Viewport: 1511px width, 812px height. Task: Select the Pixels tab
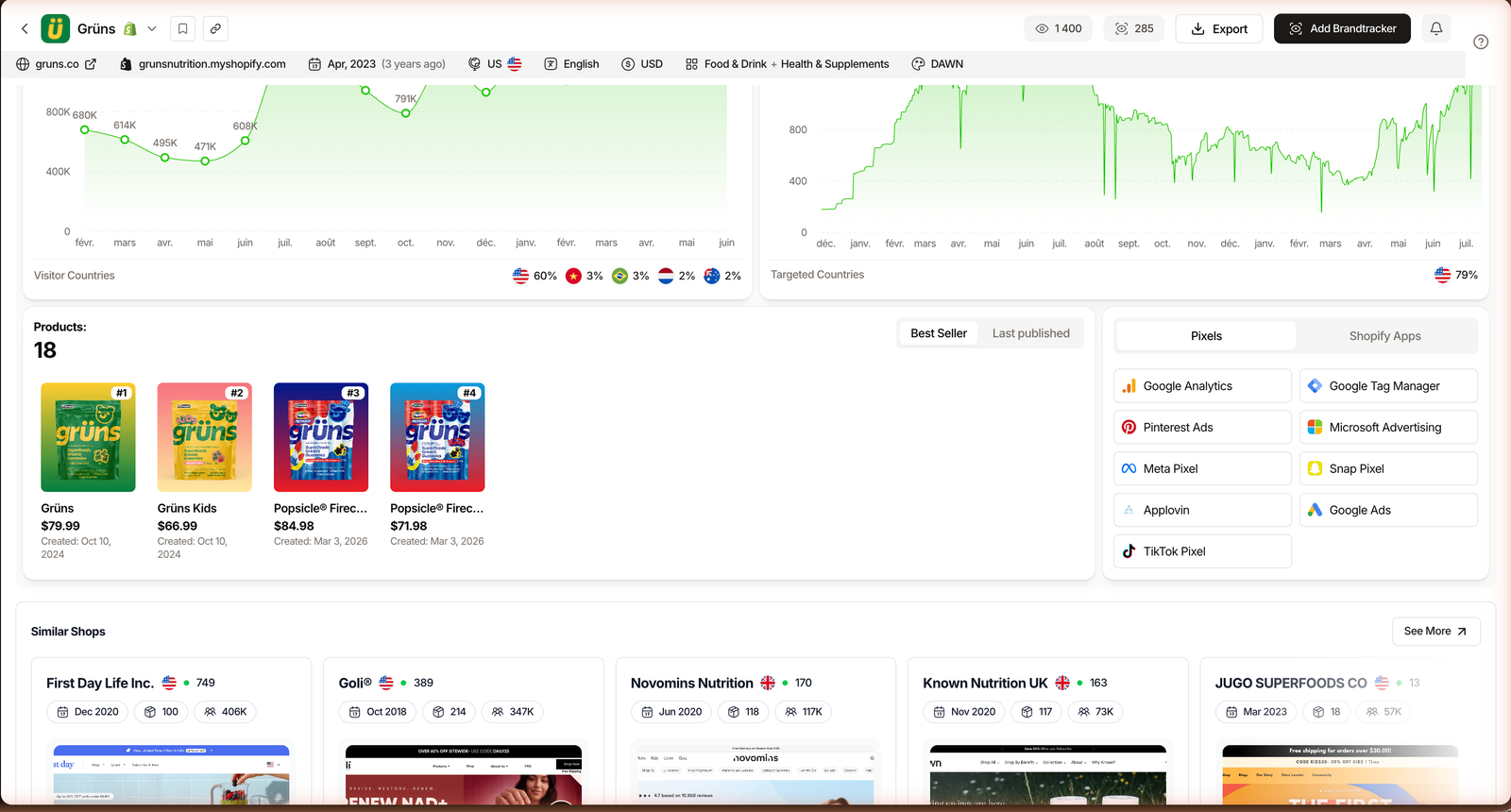click(x=1206, y=336)
